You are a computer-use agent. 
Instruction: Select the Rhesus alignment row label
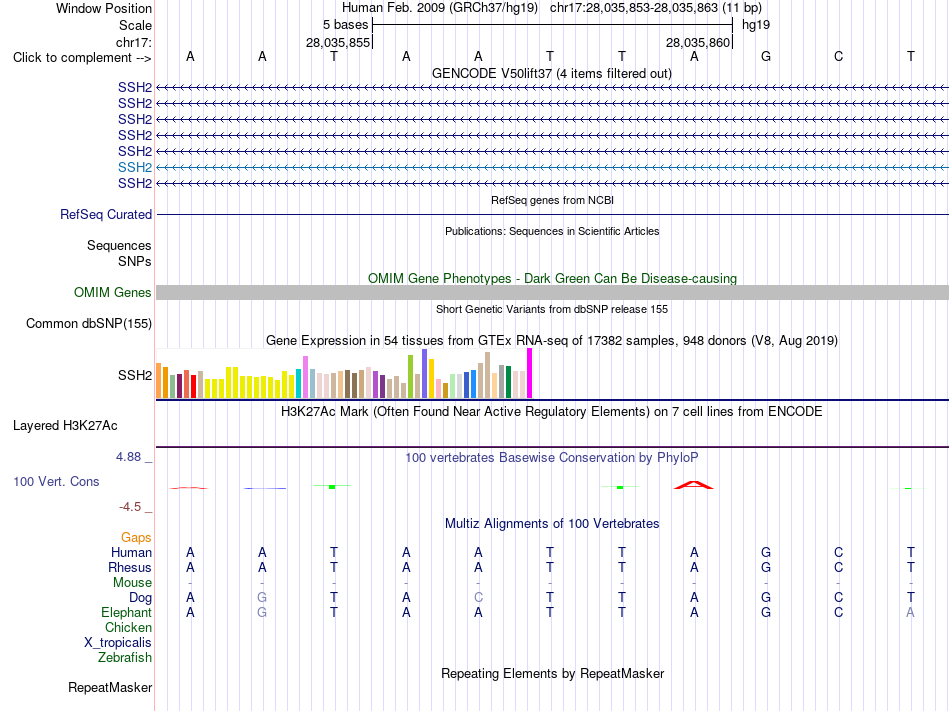tap(130, 567)
